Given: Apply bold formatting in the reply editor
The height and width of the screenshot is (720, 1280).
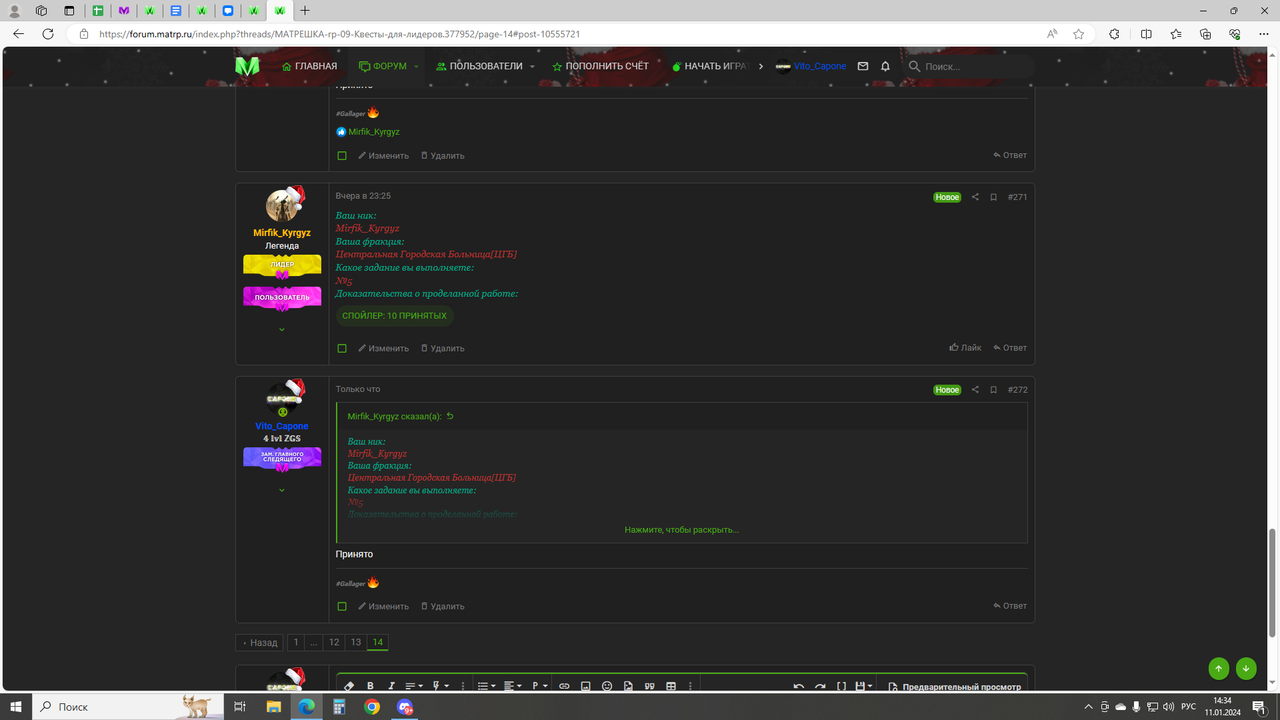Looking at the screenshot, I should pos(369,685).
